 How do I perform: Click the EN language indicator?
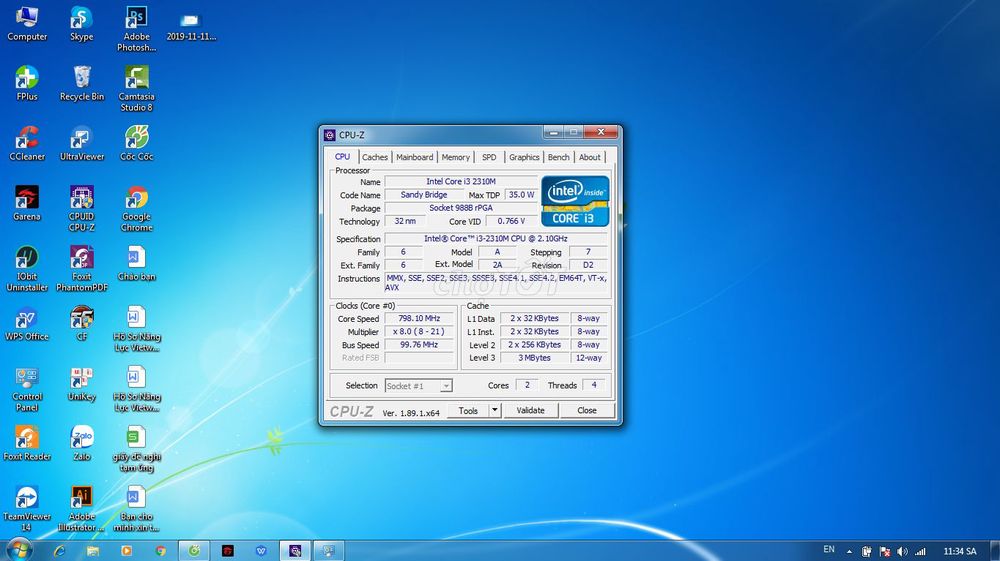click(828, 549)
